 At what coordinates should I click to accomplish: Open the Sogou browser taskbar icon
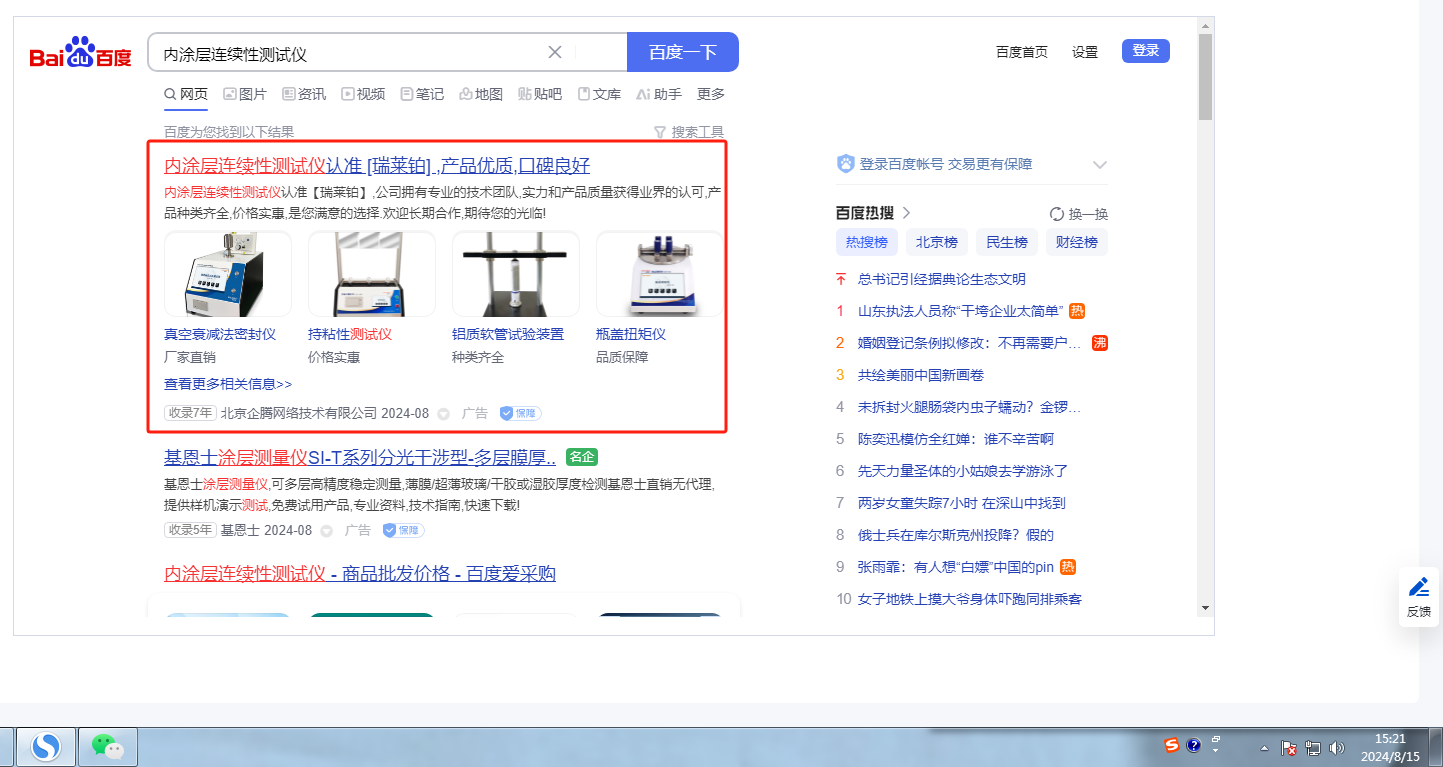coord(46,747)
